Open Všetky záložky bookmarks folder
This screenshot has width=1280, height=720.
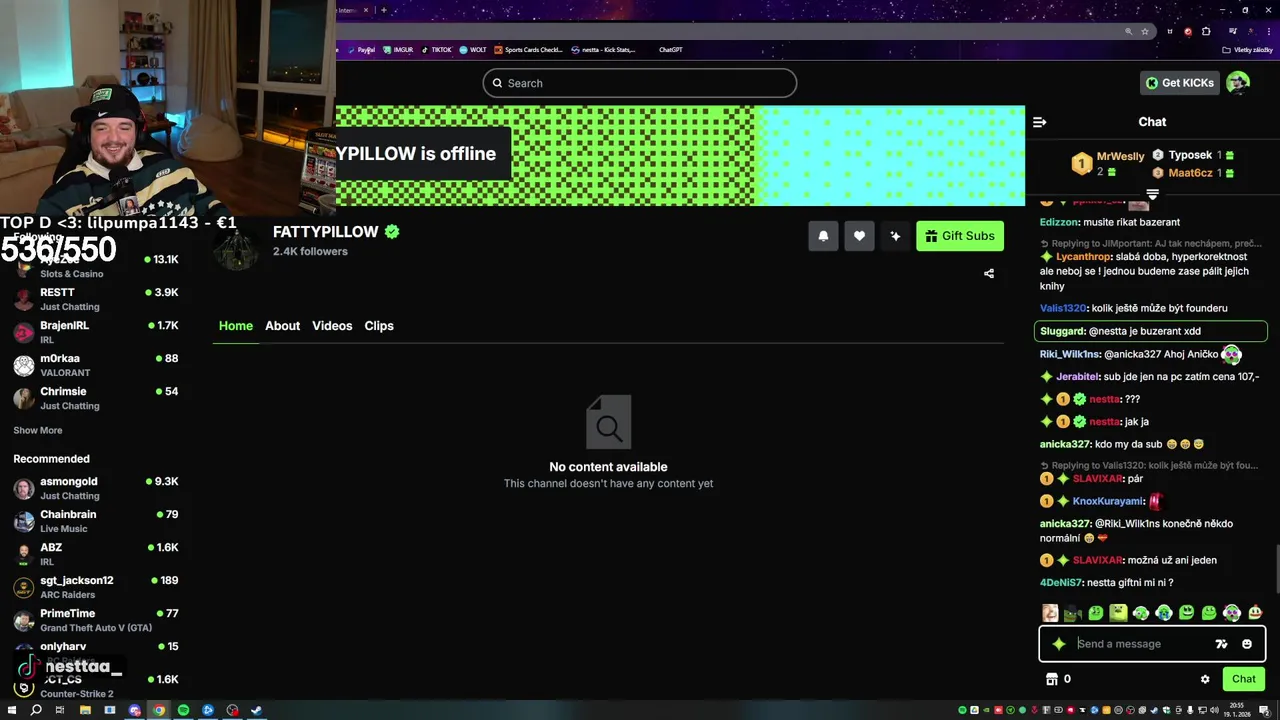(x=1248, y=49)
